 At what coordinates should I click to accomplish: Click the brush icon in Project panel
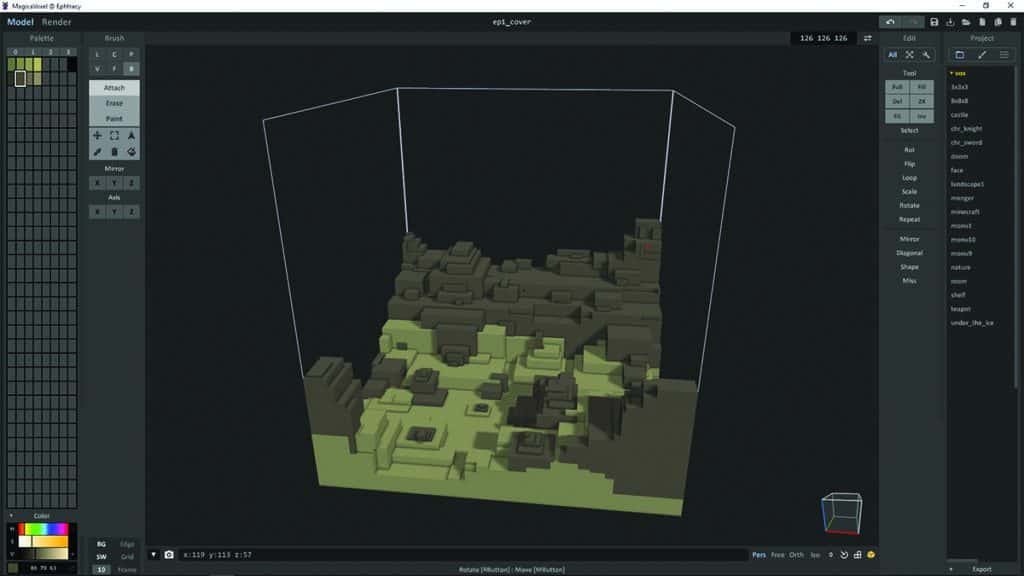point(982,55)
